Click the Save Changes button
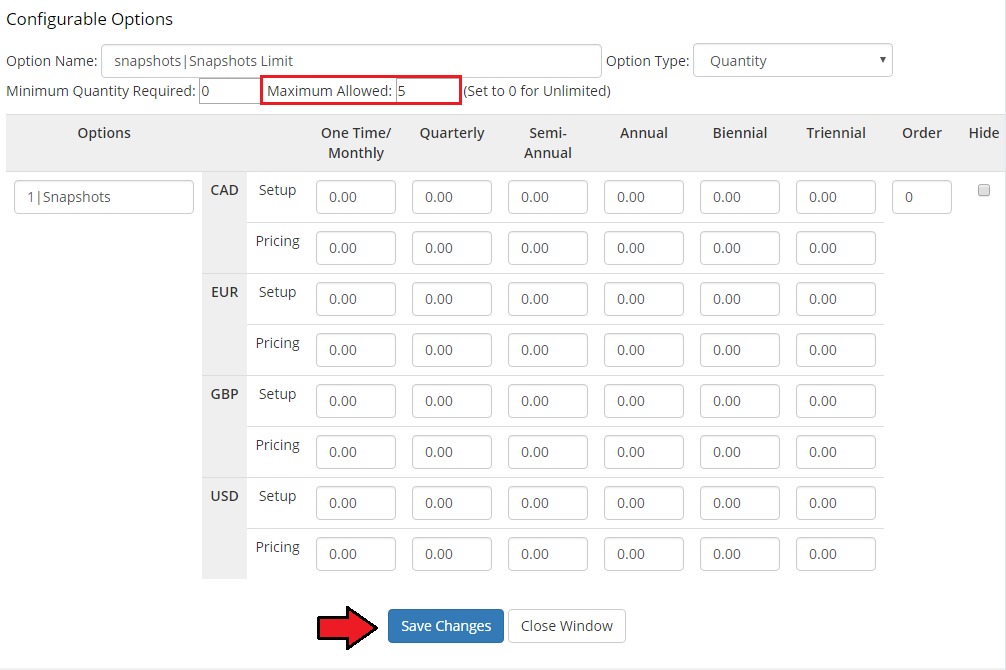Image resolution: width=1006 pixels, height=670 pixels. 445,626
